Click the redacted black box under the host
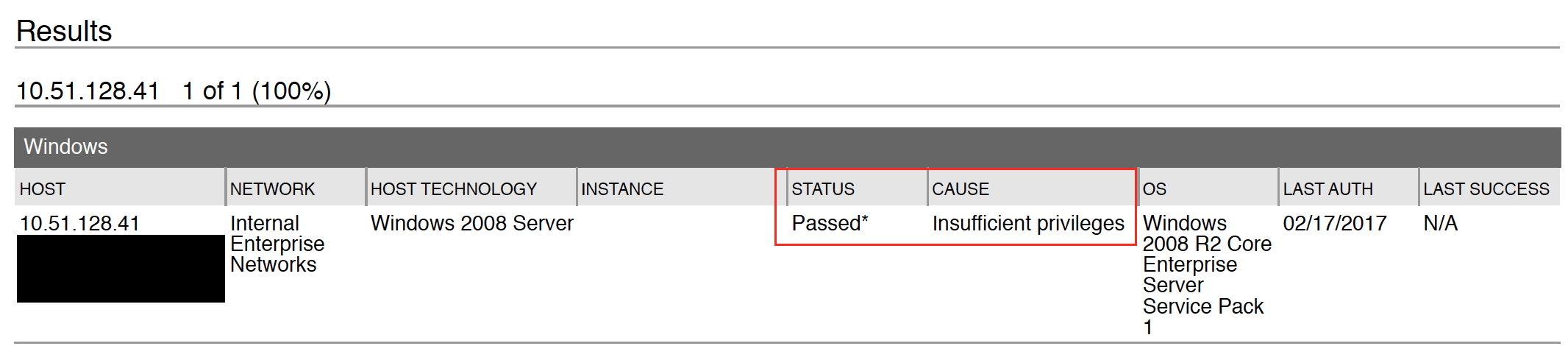This screenshot has height=346, width=1568. (121, 268)
